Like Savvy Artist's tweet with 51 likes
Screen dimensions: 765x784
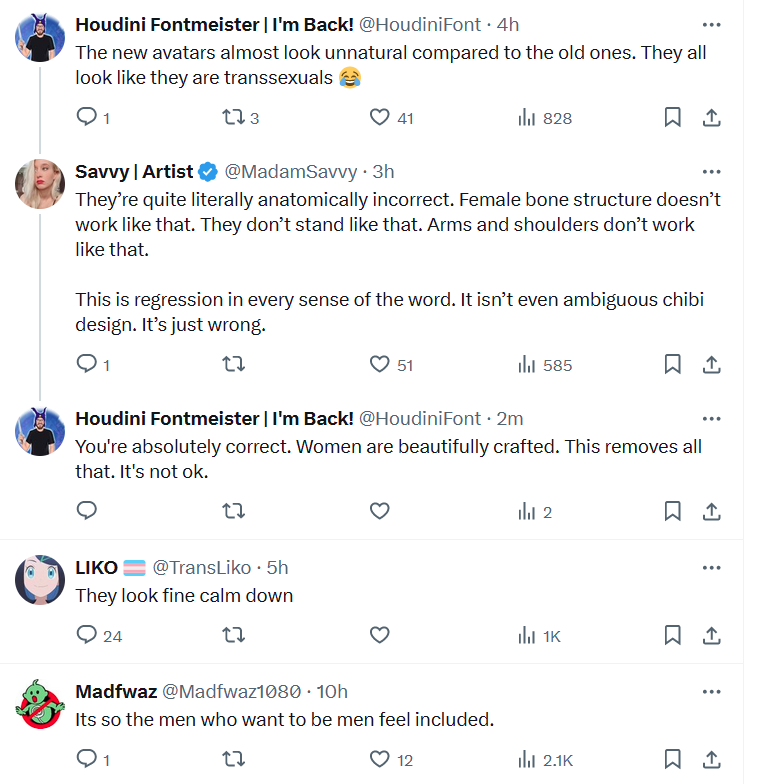(x=391, y=364)
